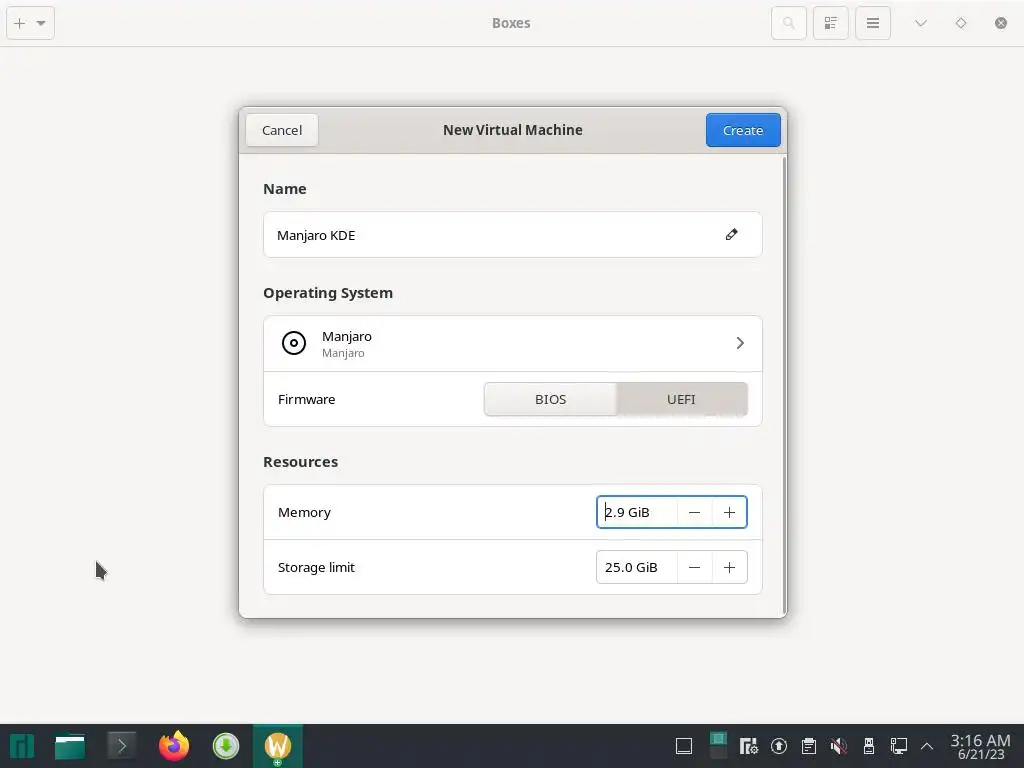
Task: Click the chevron arrow on Manjaro row
Action: [740, 343]
